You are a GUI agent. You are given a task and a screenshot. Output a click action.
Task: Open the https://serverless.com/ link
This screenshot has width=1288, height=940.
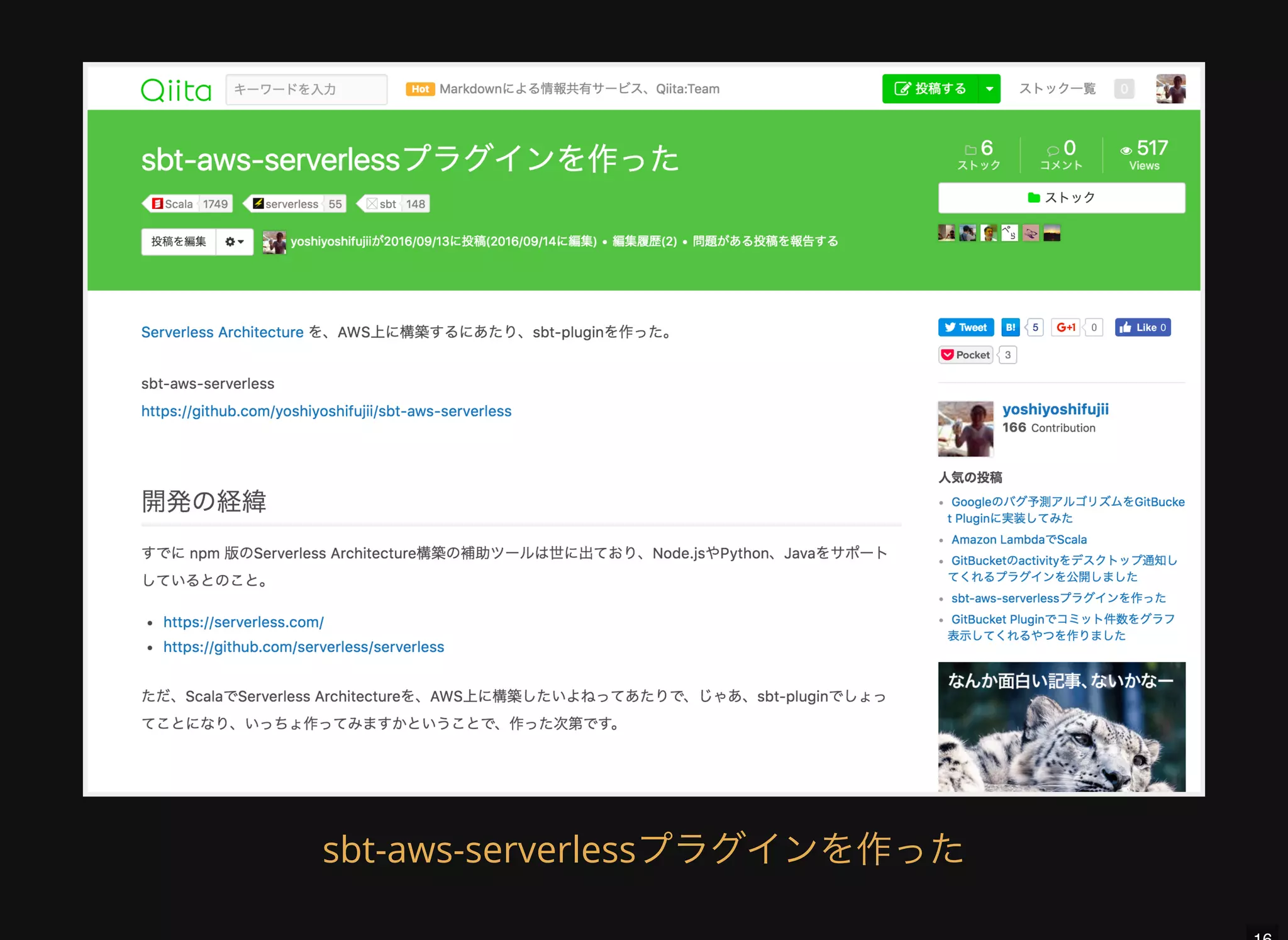243,622
